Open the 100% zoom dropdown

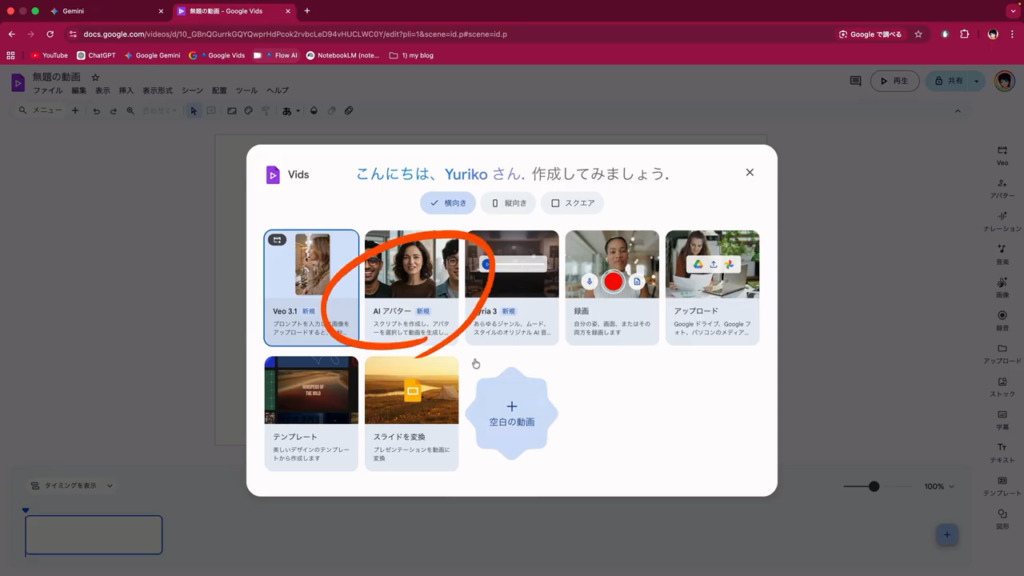939,486
